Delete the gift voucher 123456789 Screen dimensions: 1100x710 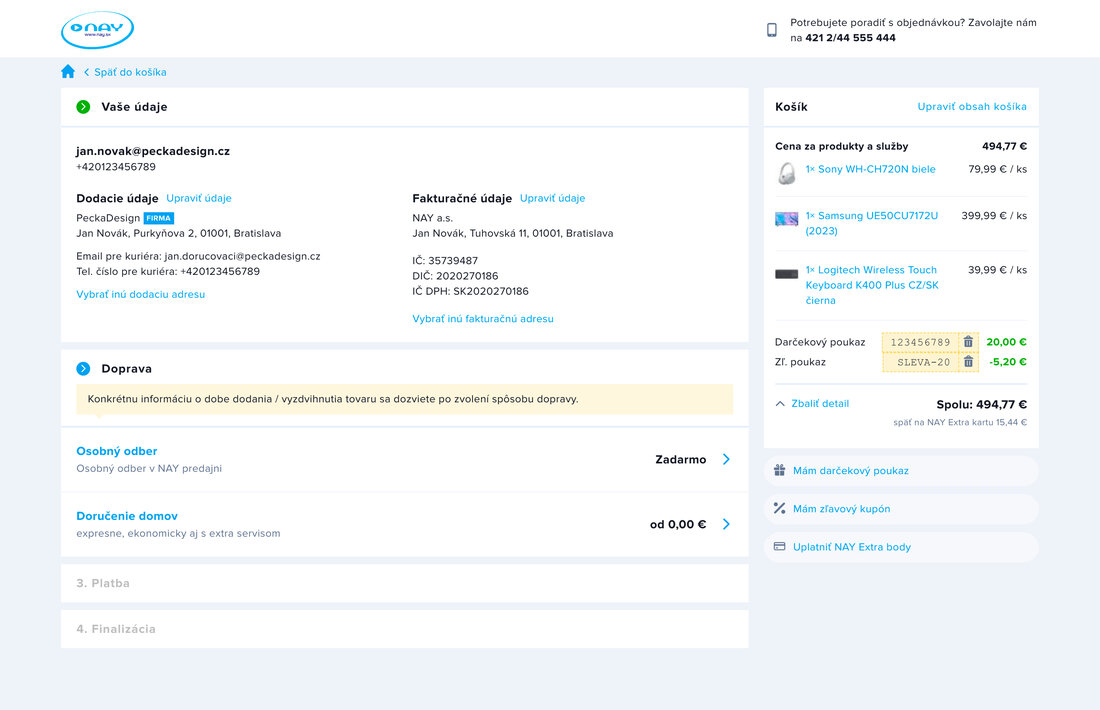968,342
